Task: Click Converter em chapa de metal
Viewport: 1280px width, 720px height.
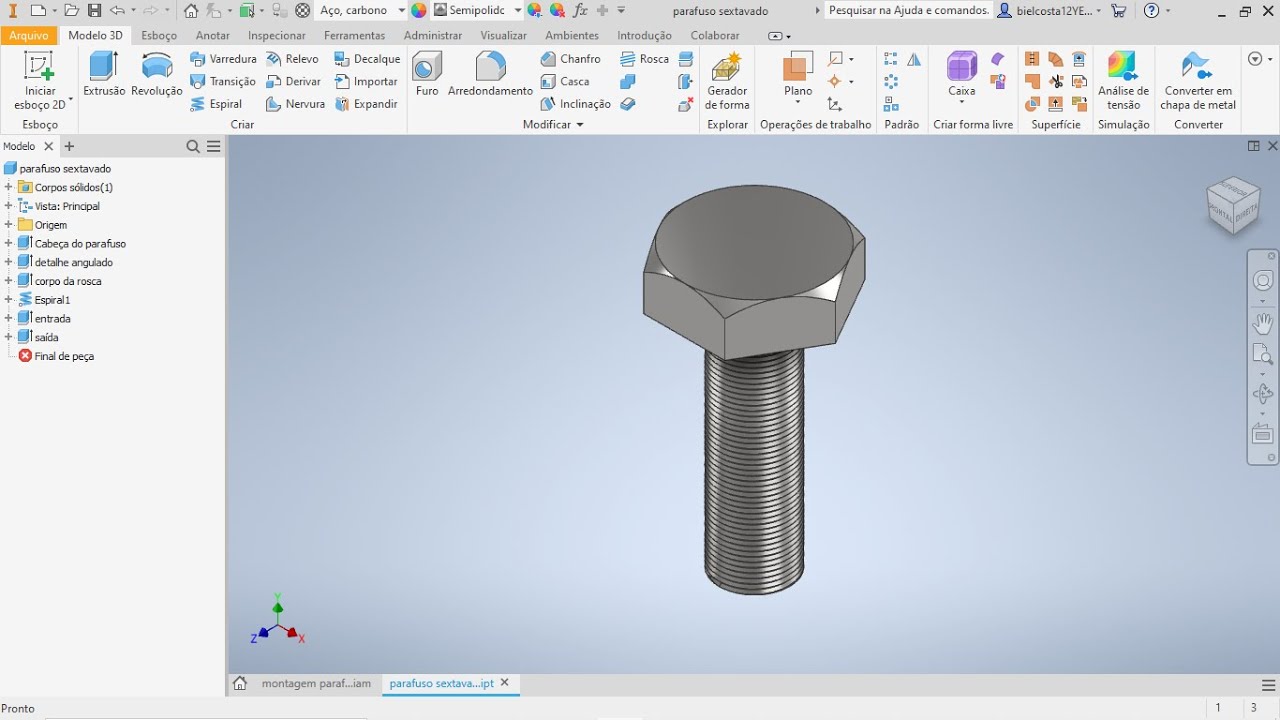Action: (1198, 80)
